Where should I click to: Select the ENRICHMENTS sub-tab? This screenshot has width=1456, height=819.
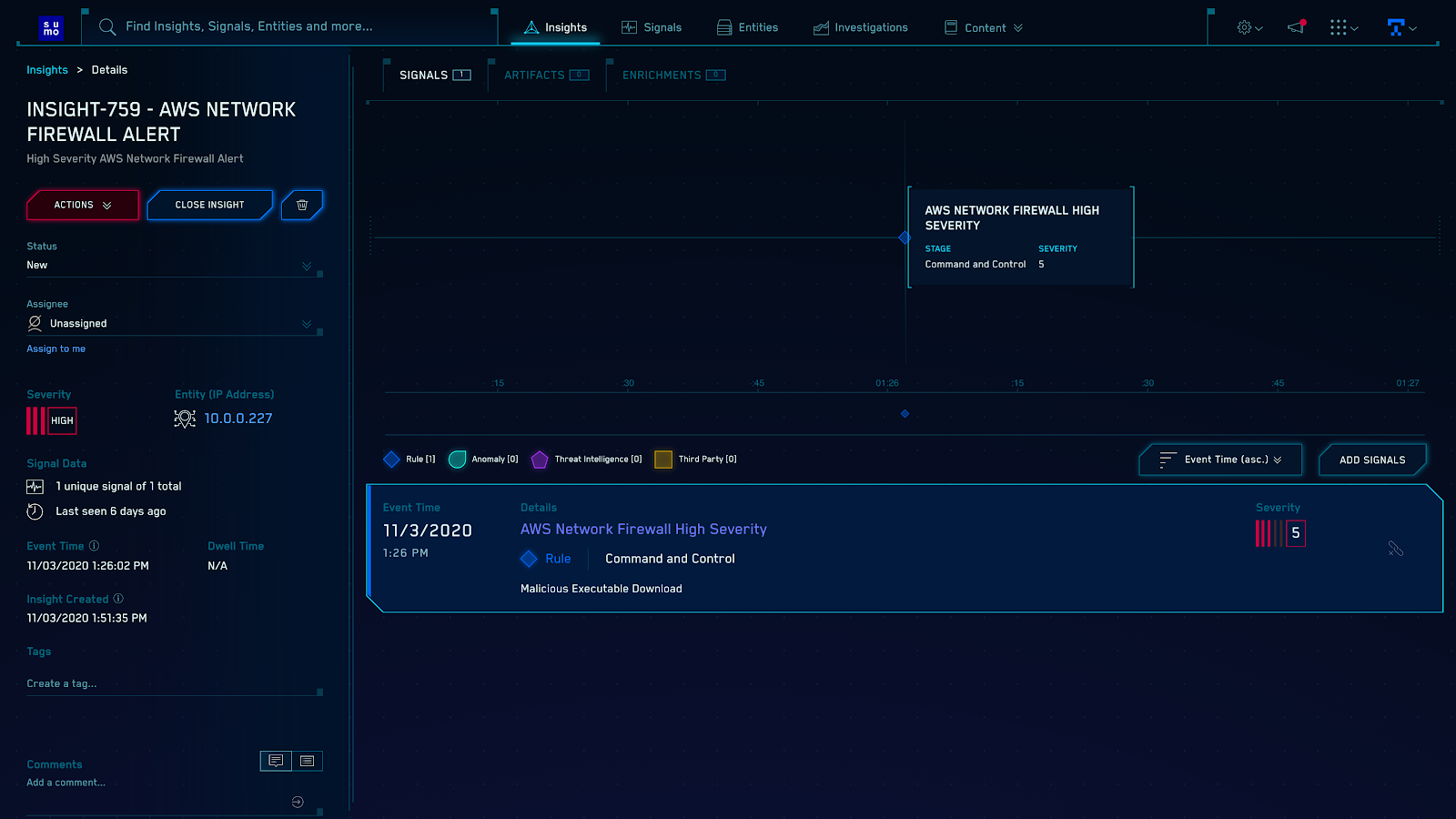[673, 76]
